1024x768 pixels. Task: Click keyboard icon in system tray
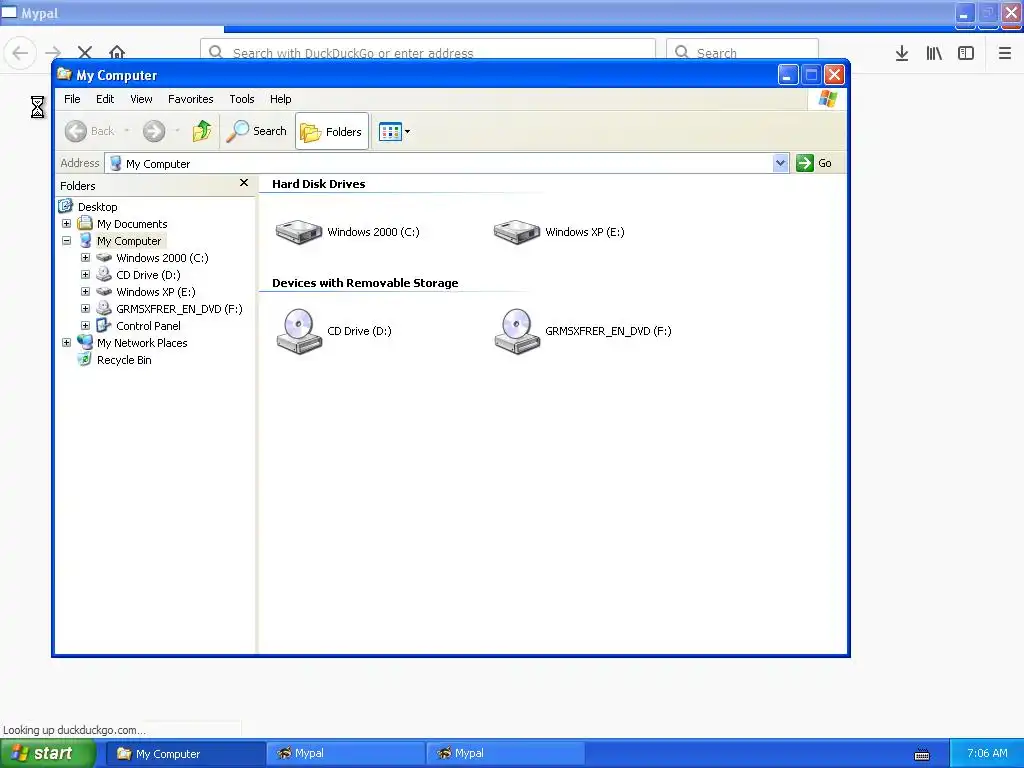[x=922, y=755]
